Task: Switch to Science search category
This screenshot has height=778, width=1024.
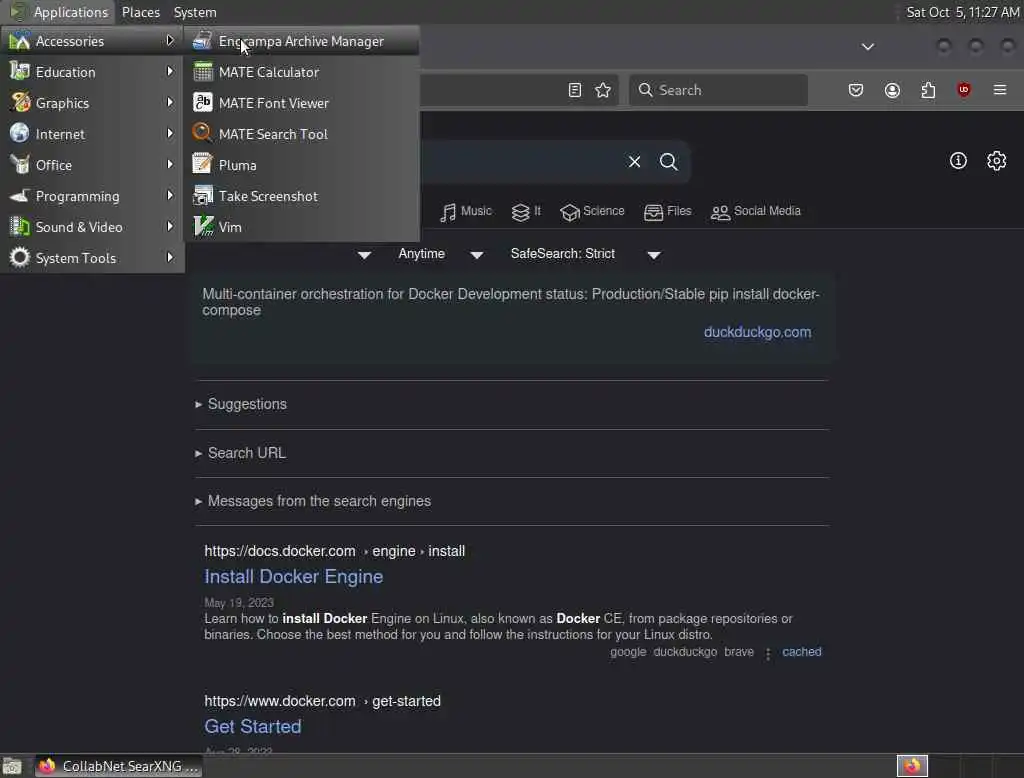Action: click(592, 212)
